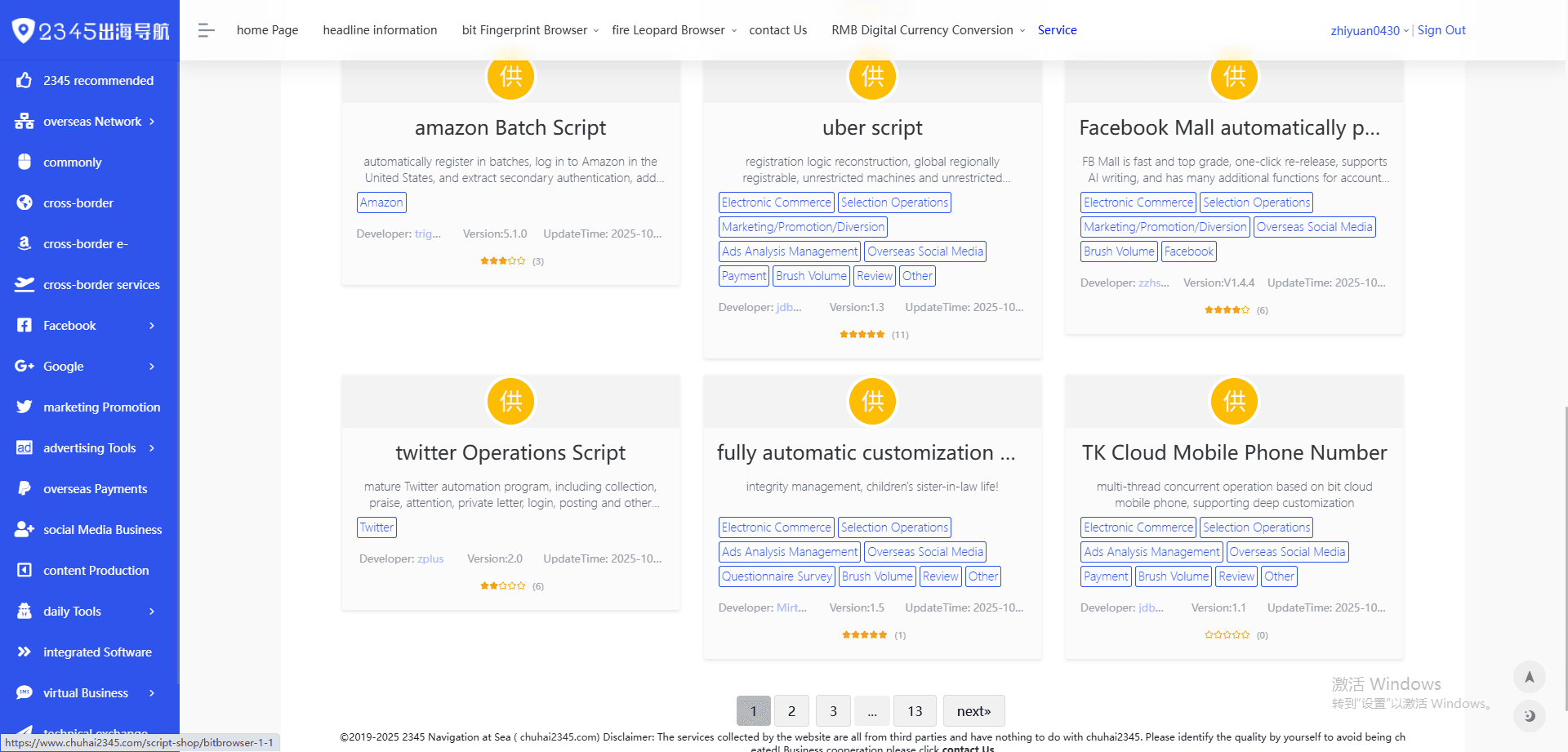The width and height of the screenshot is (1568, 752).
Task: Open the headline information menu item
Action: point(380,30)
